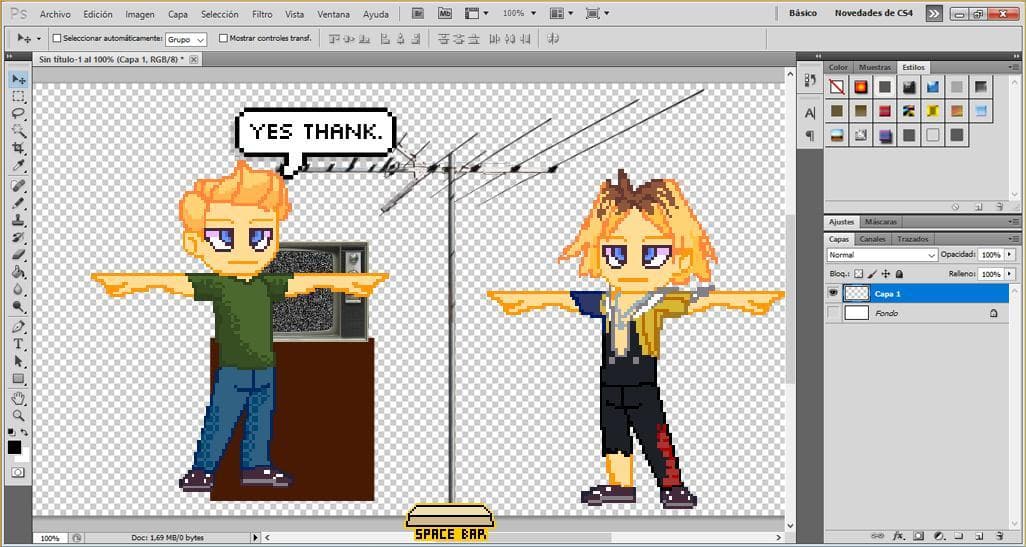Select the Eraser tool

(x=18, y=255)
